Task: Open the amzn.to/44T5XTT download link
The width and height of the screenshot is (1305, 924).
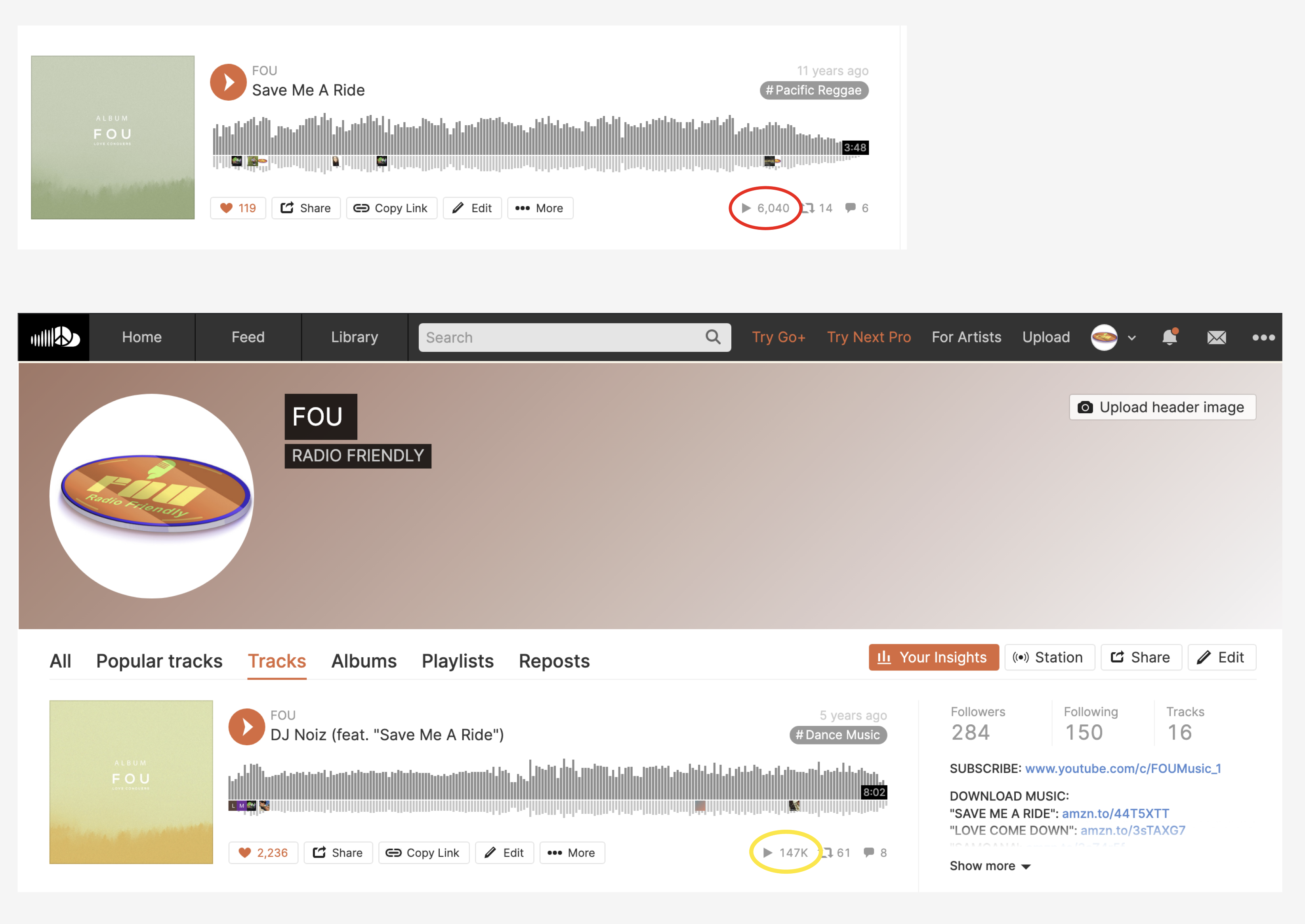Action: [1115, 813]
